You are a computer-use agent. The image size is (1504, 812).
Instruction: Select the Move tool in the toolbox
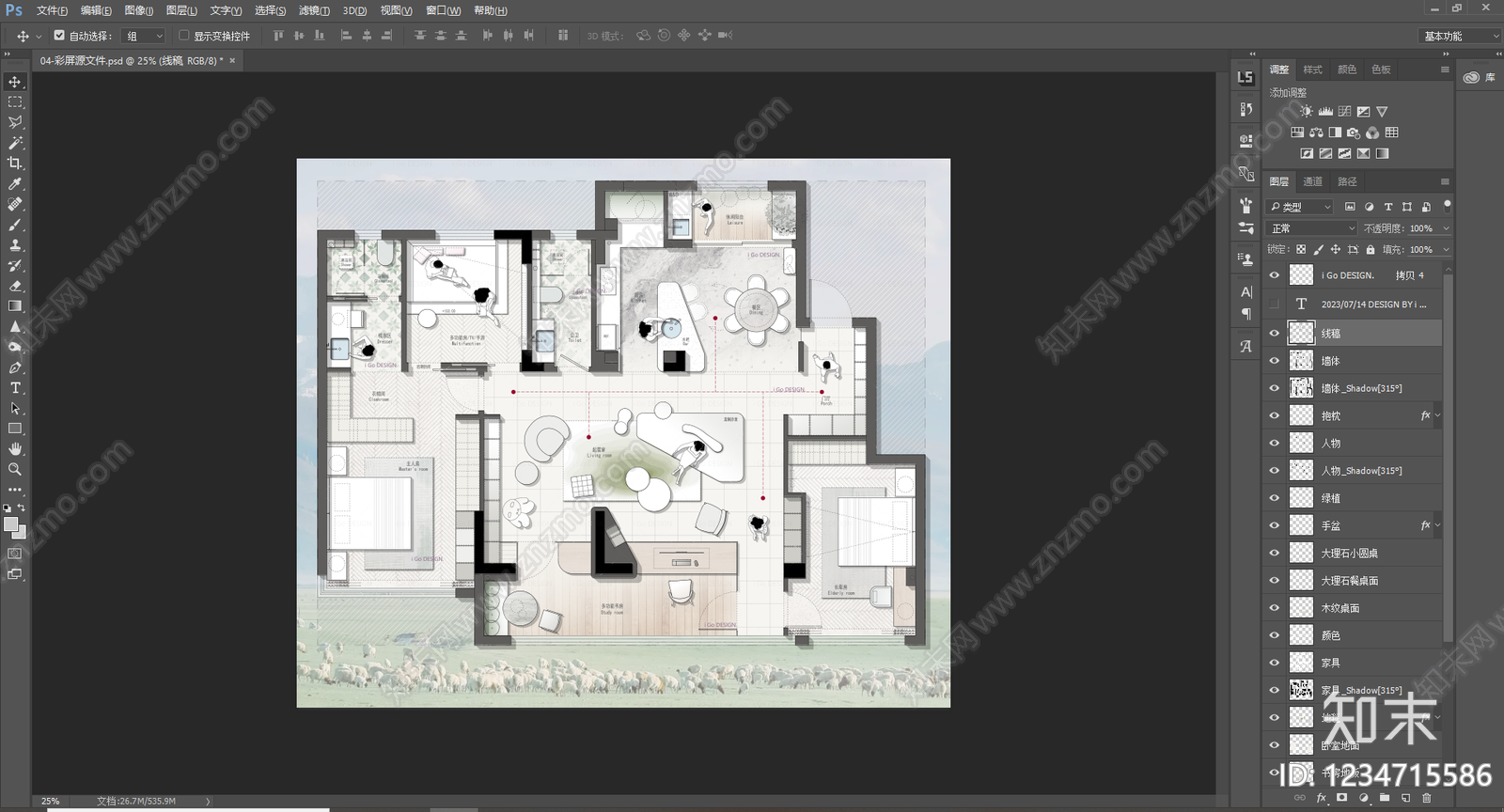15,82
